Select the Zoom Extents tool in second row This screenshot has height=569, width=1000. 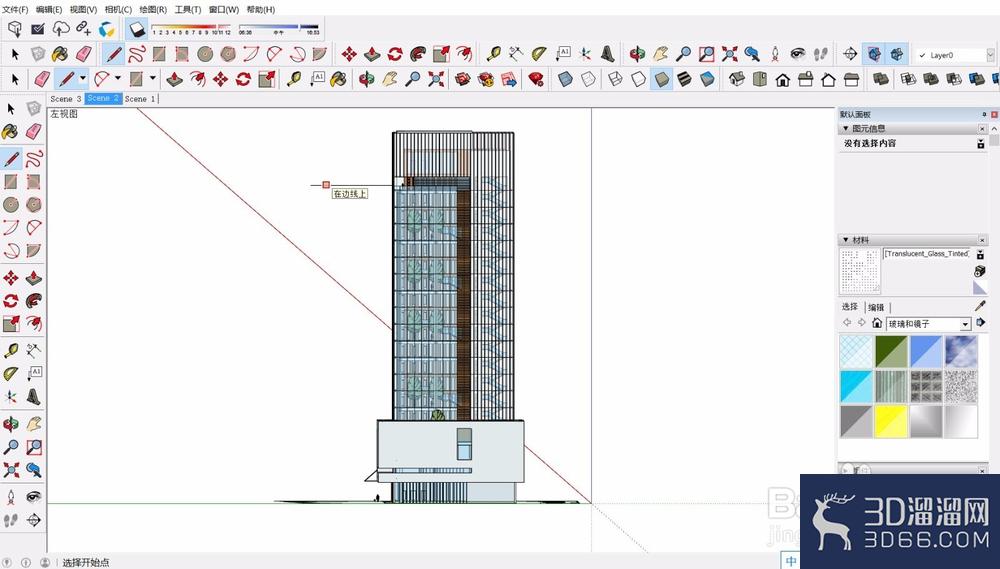click(x=730, y=54)
